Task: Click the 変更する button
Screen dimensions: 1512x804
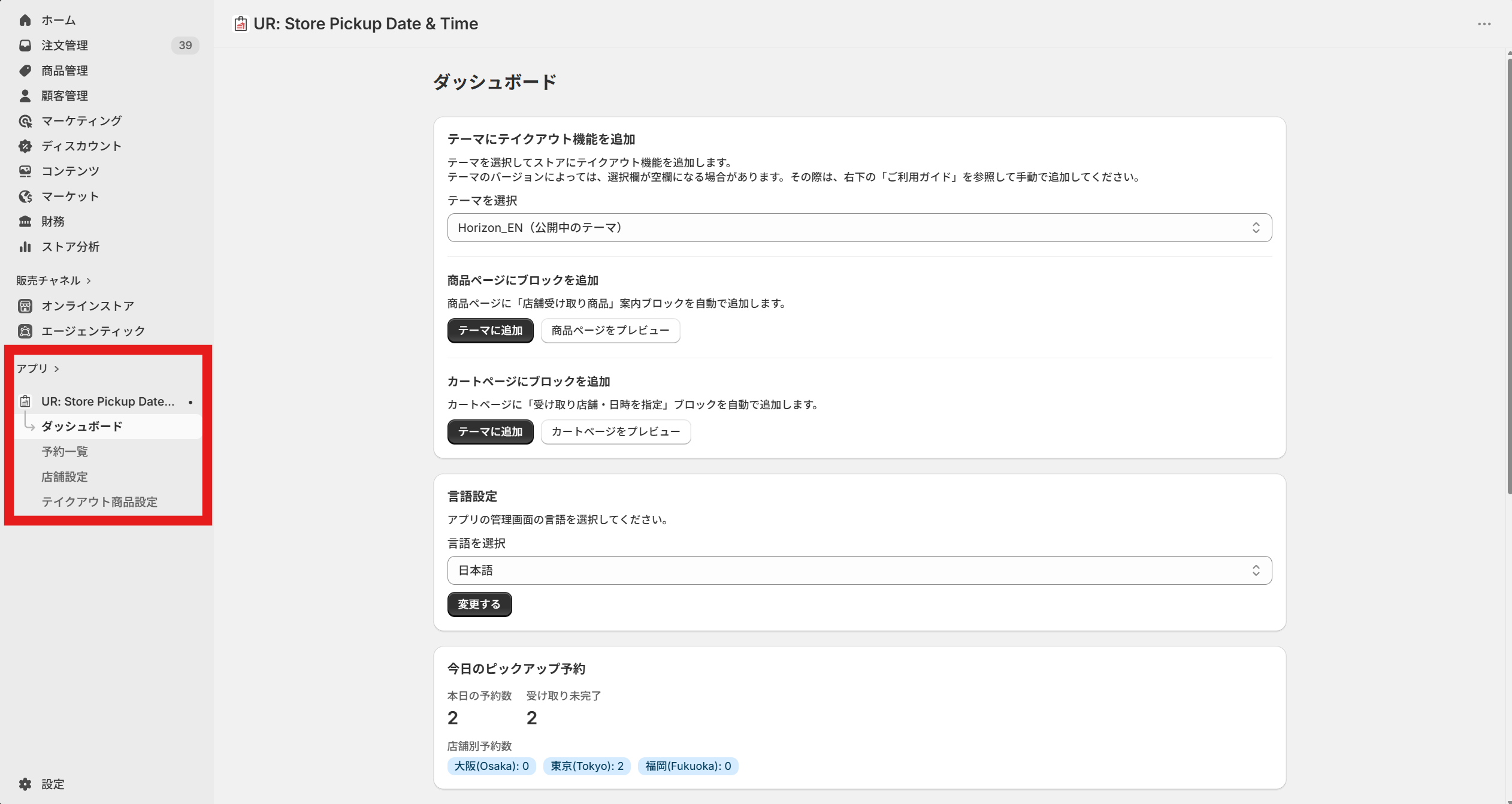Action: click(x=479, y=604)
